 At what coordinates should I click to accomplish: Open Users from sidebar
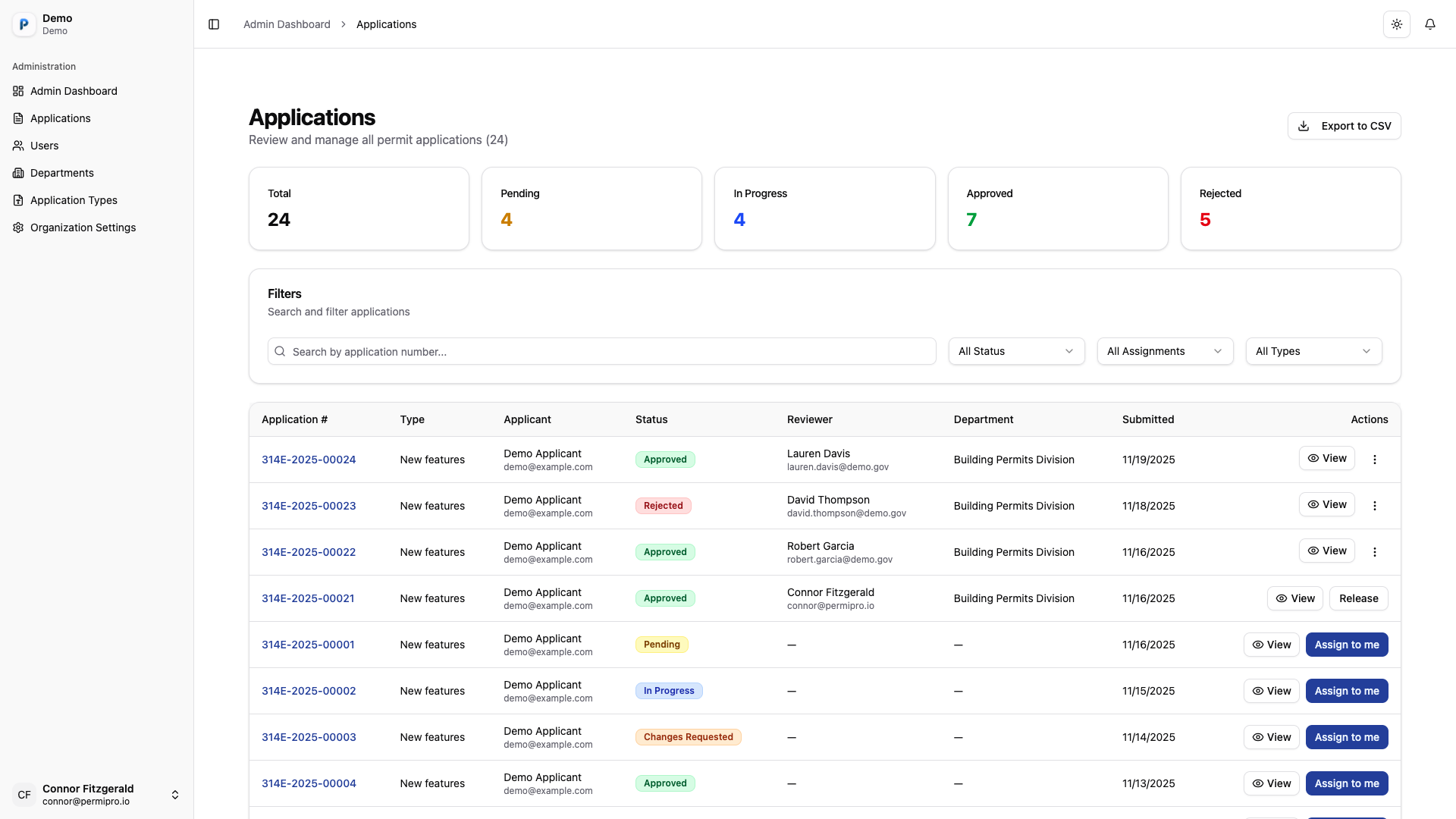44,146
